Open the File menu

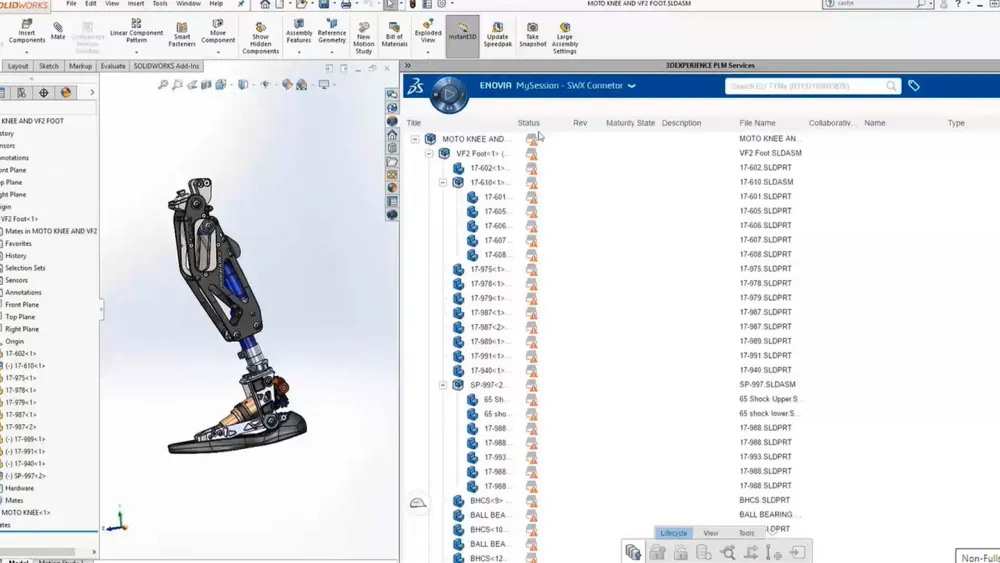point(71,4)
